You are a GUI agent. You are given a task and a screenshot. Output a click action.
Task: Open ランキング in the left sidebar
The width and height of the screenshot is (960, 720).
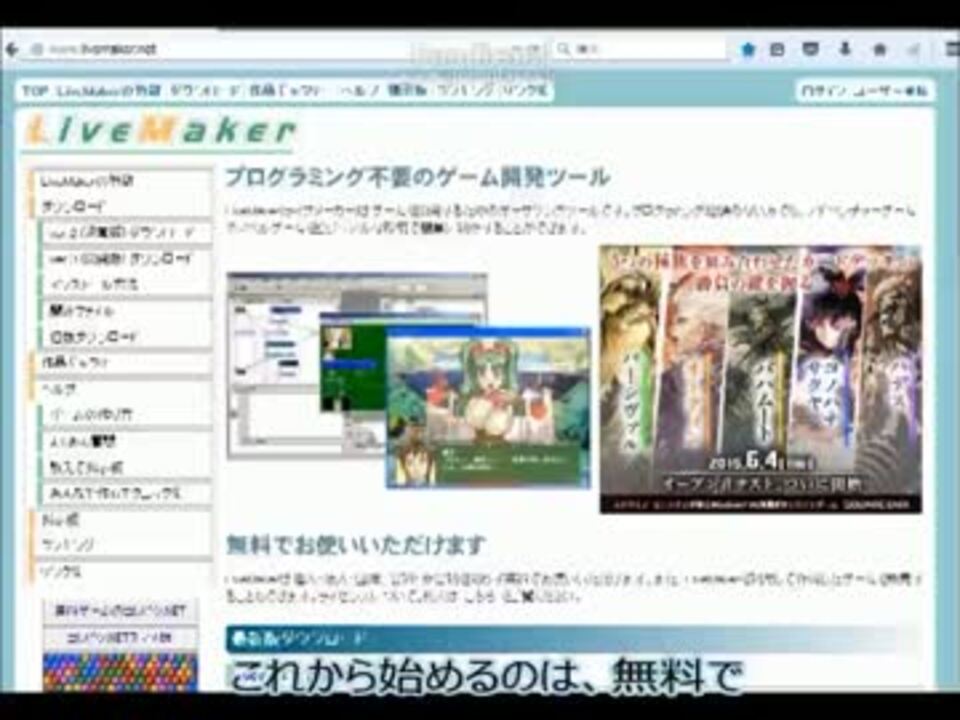click(x=122, y=544)
